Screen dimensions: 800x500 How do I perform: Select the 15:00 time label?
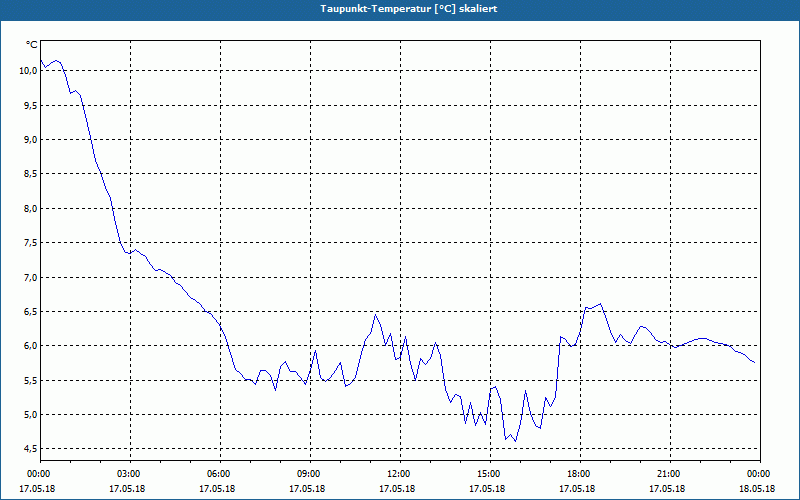coord(487,474)
